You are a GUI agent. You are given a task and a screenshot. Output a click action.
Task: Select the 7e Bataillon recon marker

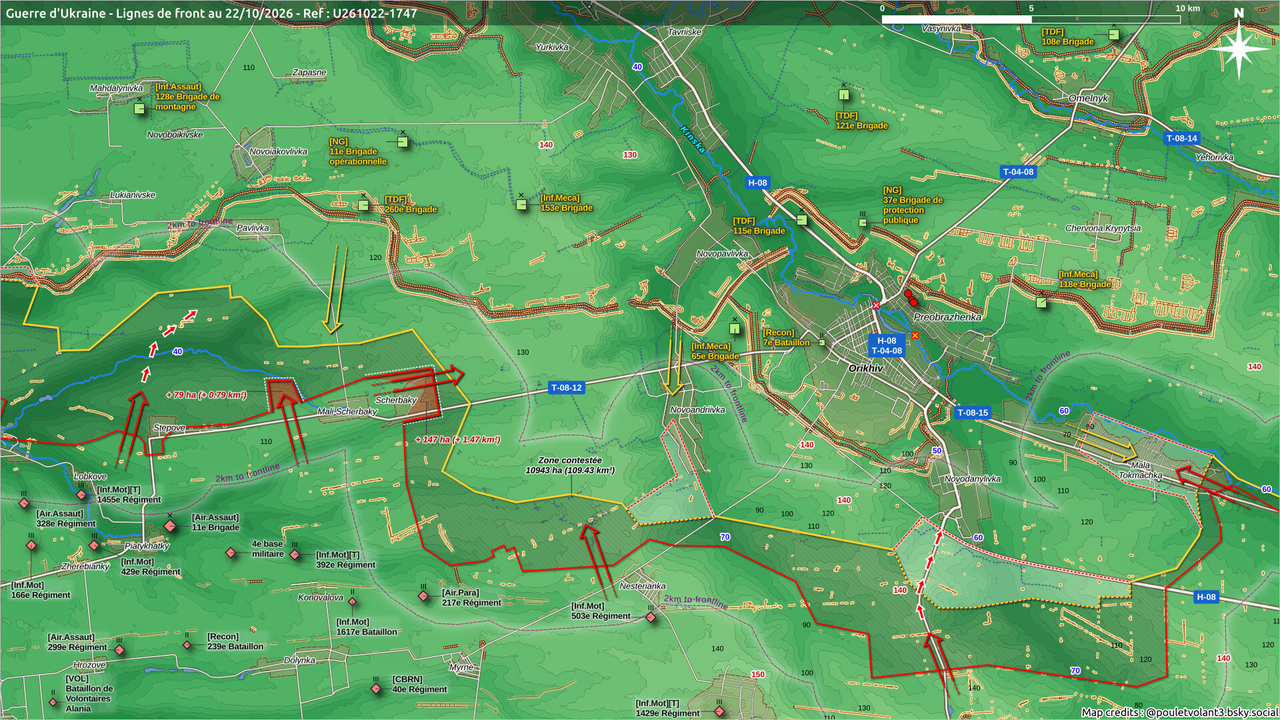pyautogui.click(x=822, y=343)
